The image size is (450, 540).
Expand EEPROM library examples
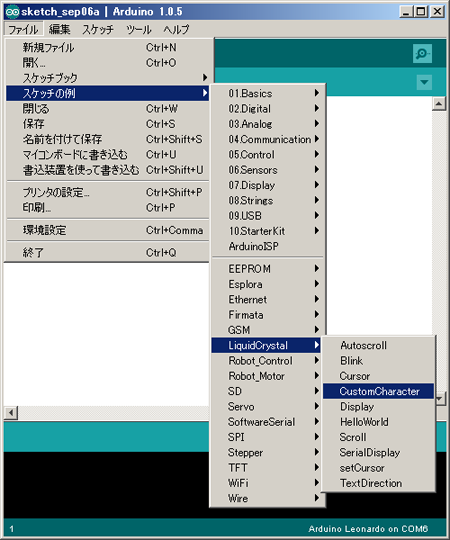click(x=267, y=269)
